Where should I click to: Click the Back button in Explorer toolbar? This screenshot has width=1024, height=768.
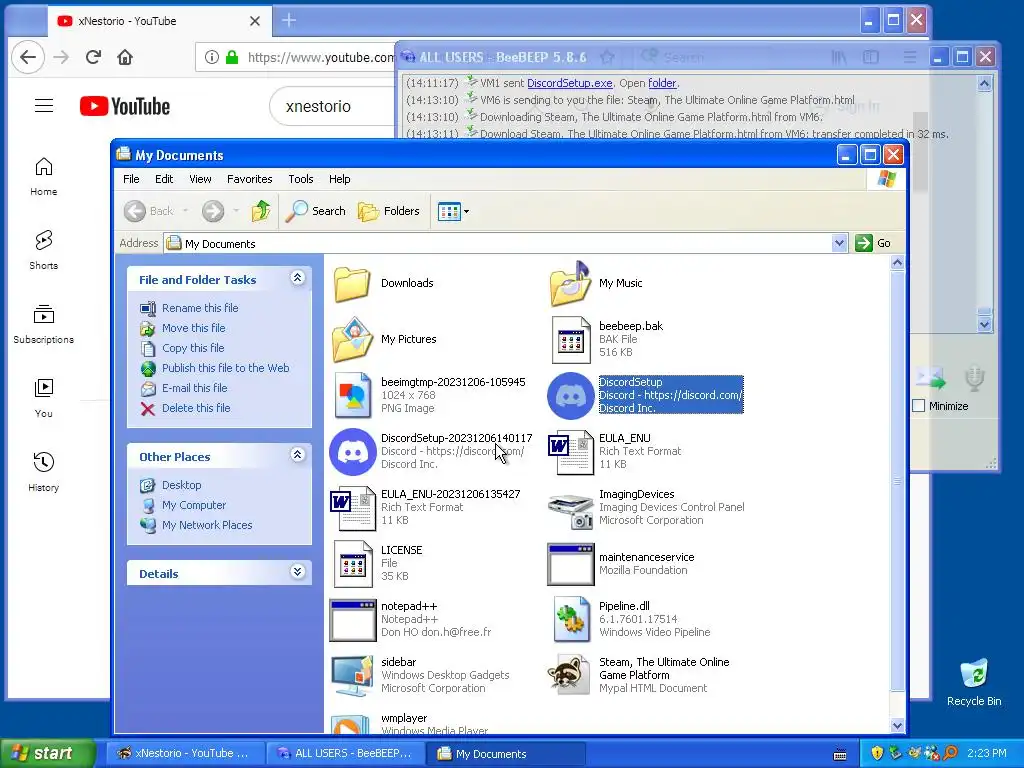point(150,211)
